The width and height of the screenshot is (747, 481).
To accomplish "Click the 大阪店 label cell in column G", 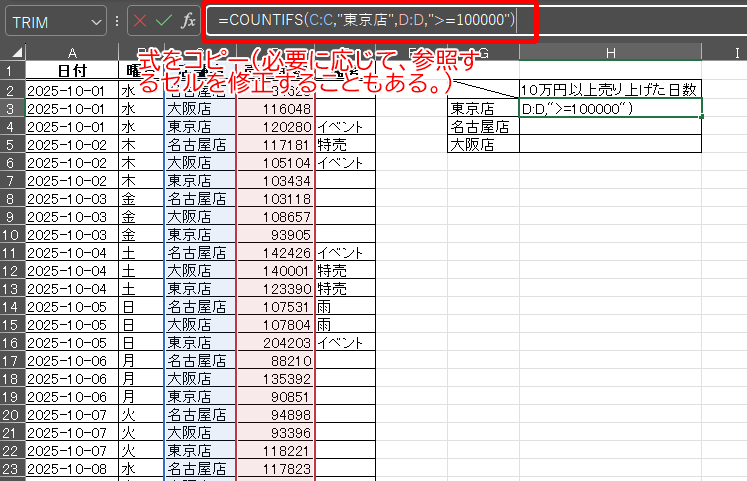I will (x=482, y=144).
